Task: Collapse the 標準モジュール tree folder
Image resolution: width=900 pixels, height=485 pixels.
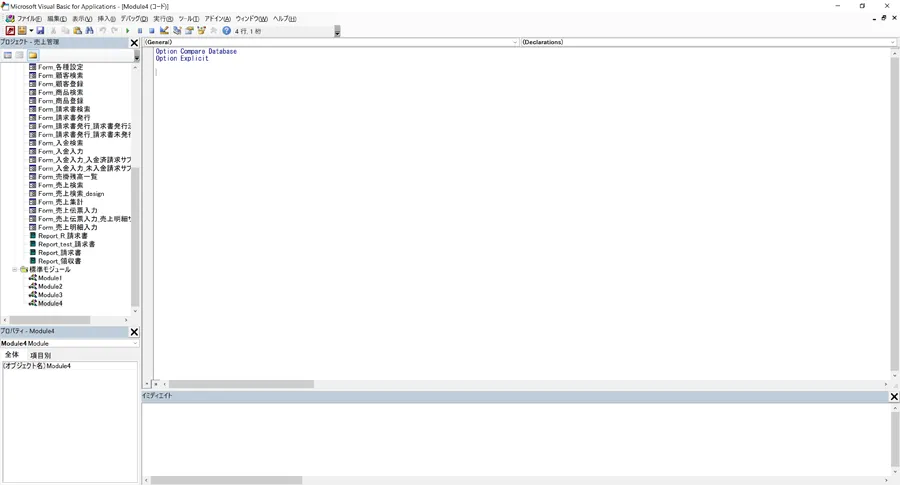Action: tap(15, 270)
